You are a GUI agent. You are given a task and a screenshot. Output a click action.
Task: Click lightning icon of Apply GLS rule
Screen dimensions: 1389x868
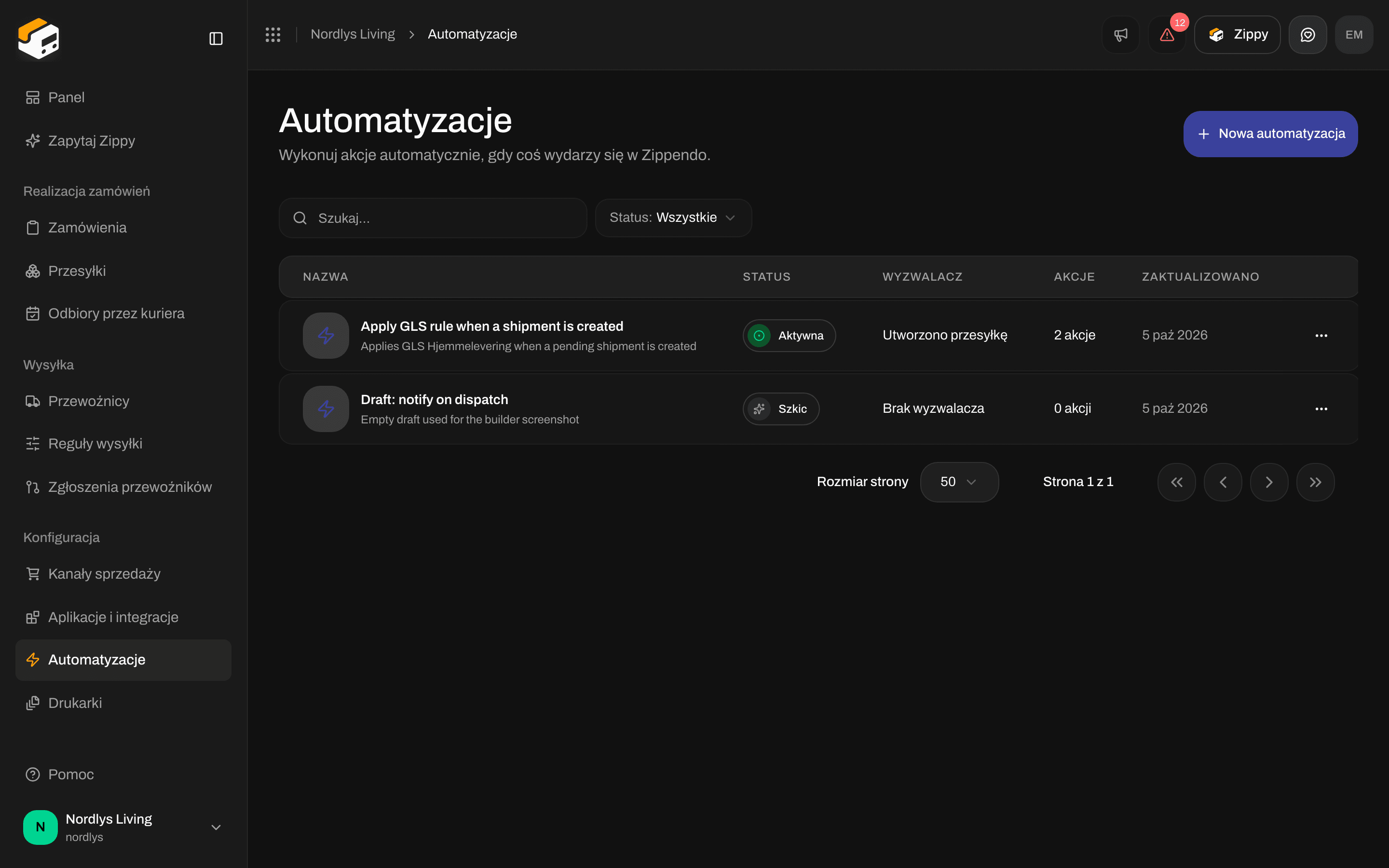point(326,335)
